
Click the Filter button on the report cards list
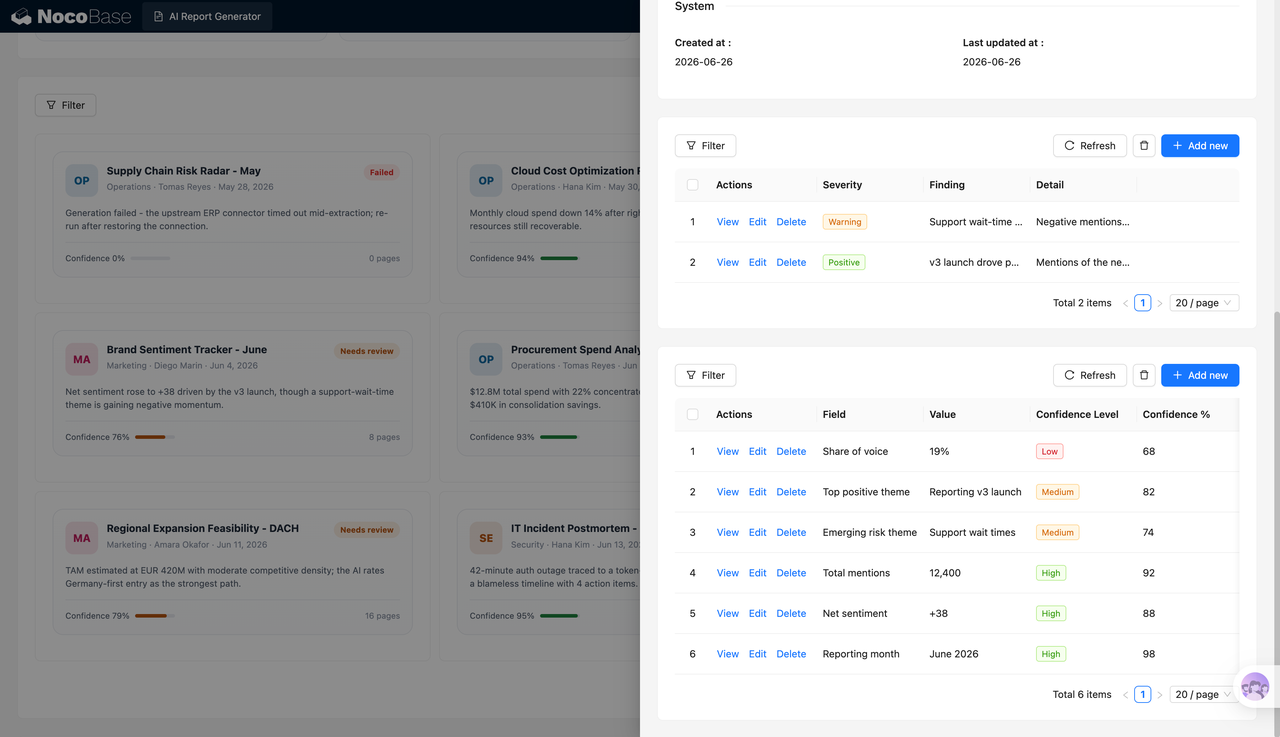pos(66,105)
